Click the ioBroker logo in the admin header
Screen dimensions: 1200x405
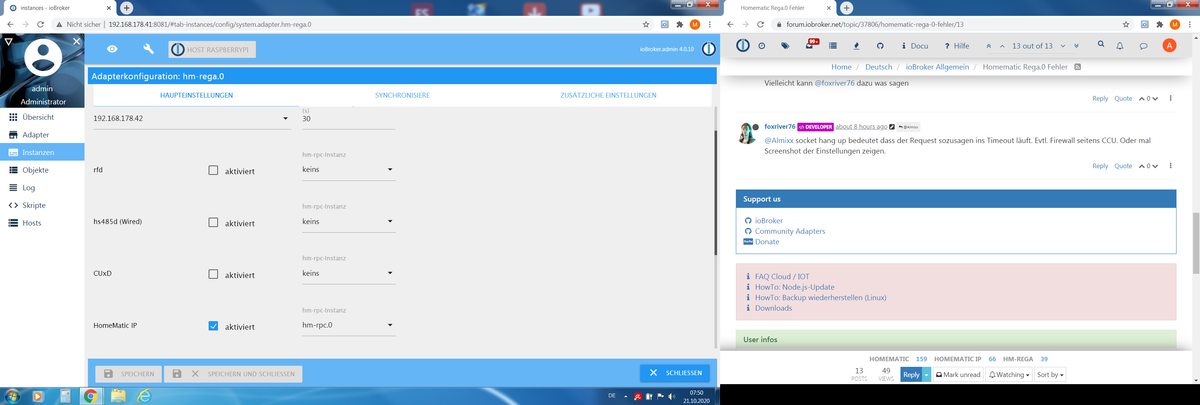708,49
